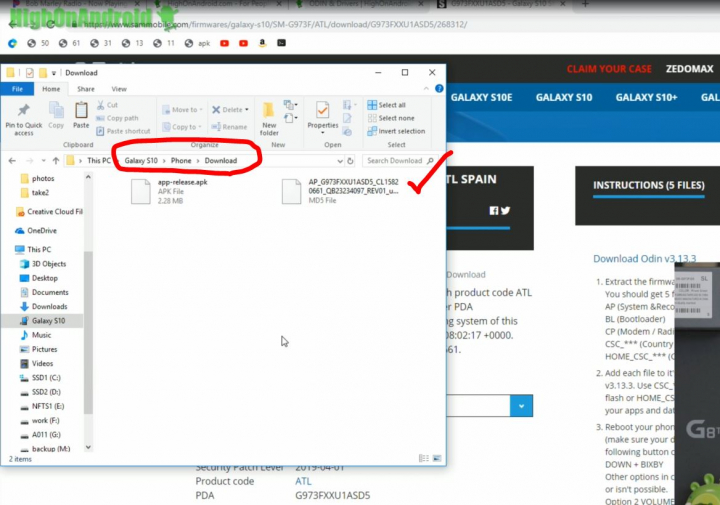Open Explorer help question-mark icon
This screenshot has width=720, height=505.
coord(439,89)
